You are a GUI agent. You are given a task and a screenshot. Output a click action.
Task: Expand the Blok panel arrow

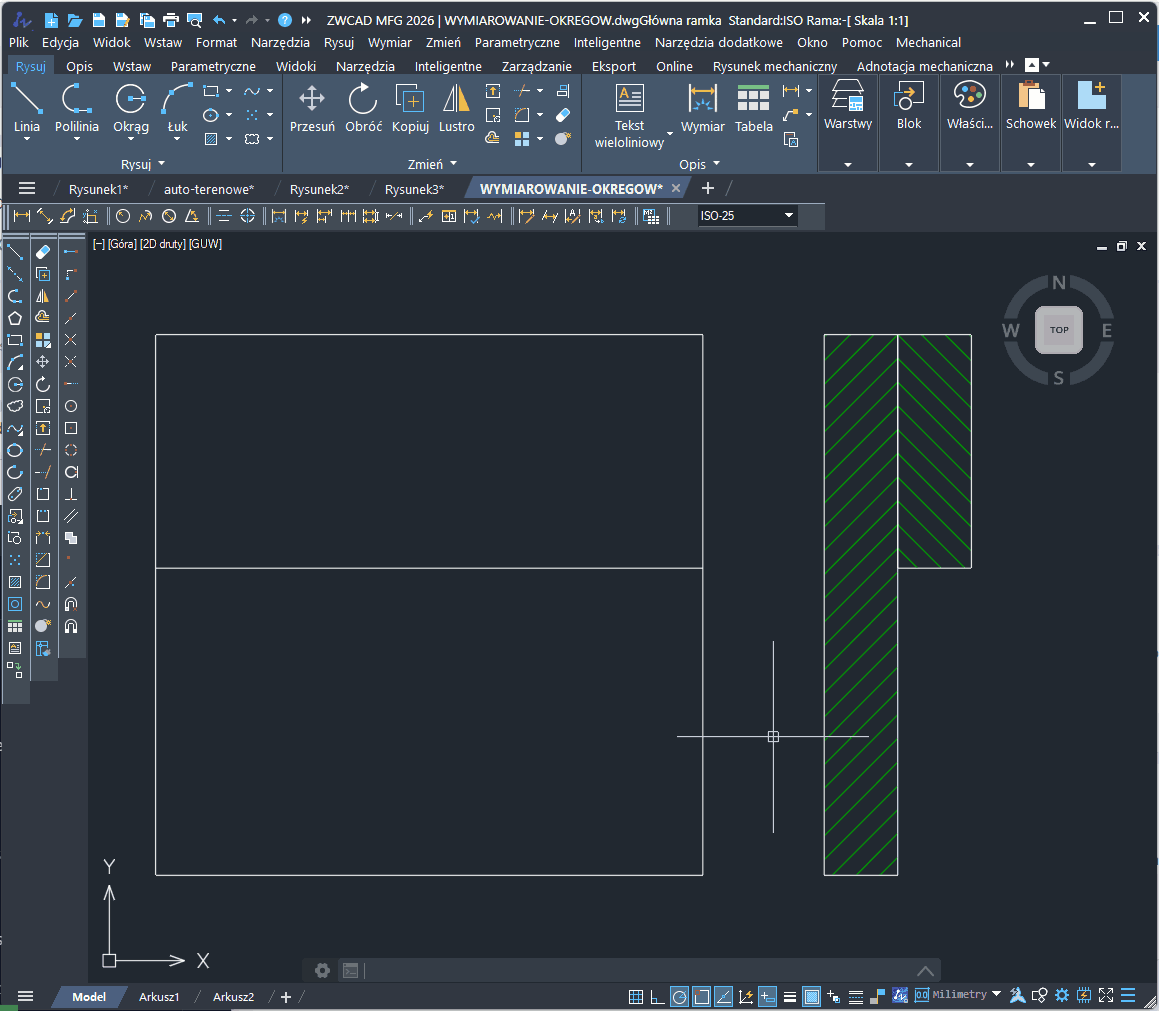click(908, 165)
